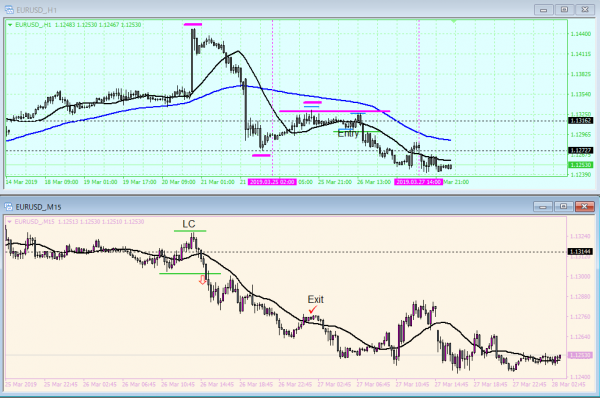Click the 2019.03.25 02:00 date marker

(272, 182)
